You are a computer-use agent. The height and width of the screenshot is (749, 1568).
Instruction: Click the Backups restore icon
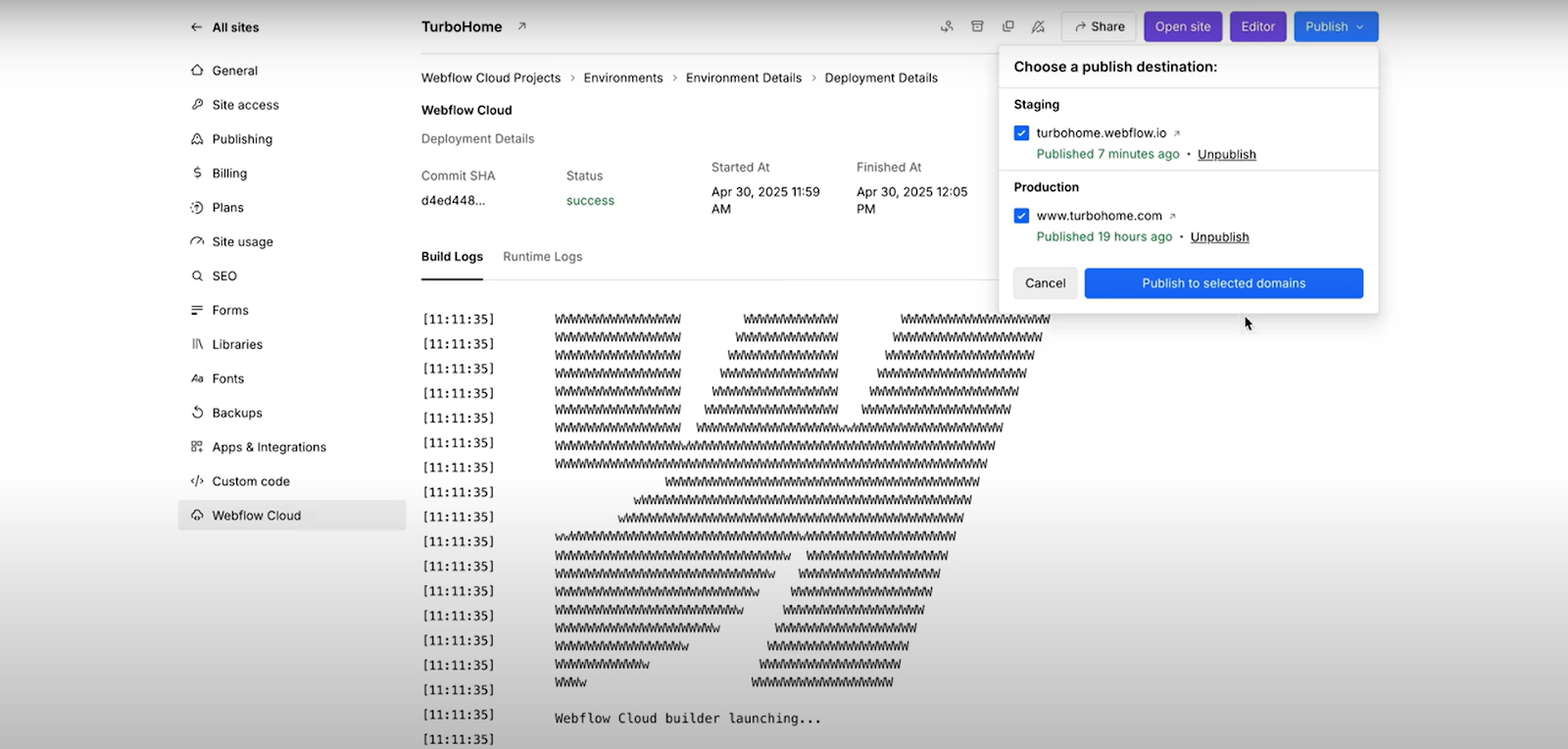click(x=197, y=413)
